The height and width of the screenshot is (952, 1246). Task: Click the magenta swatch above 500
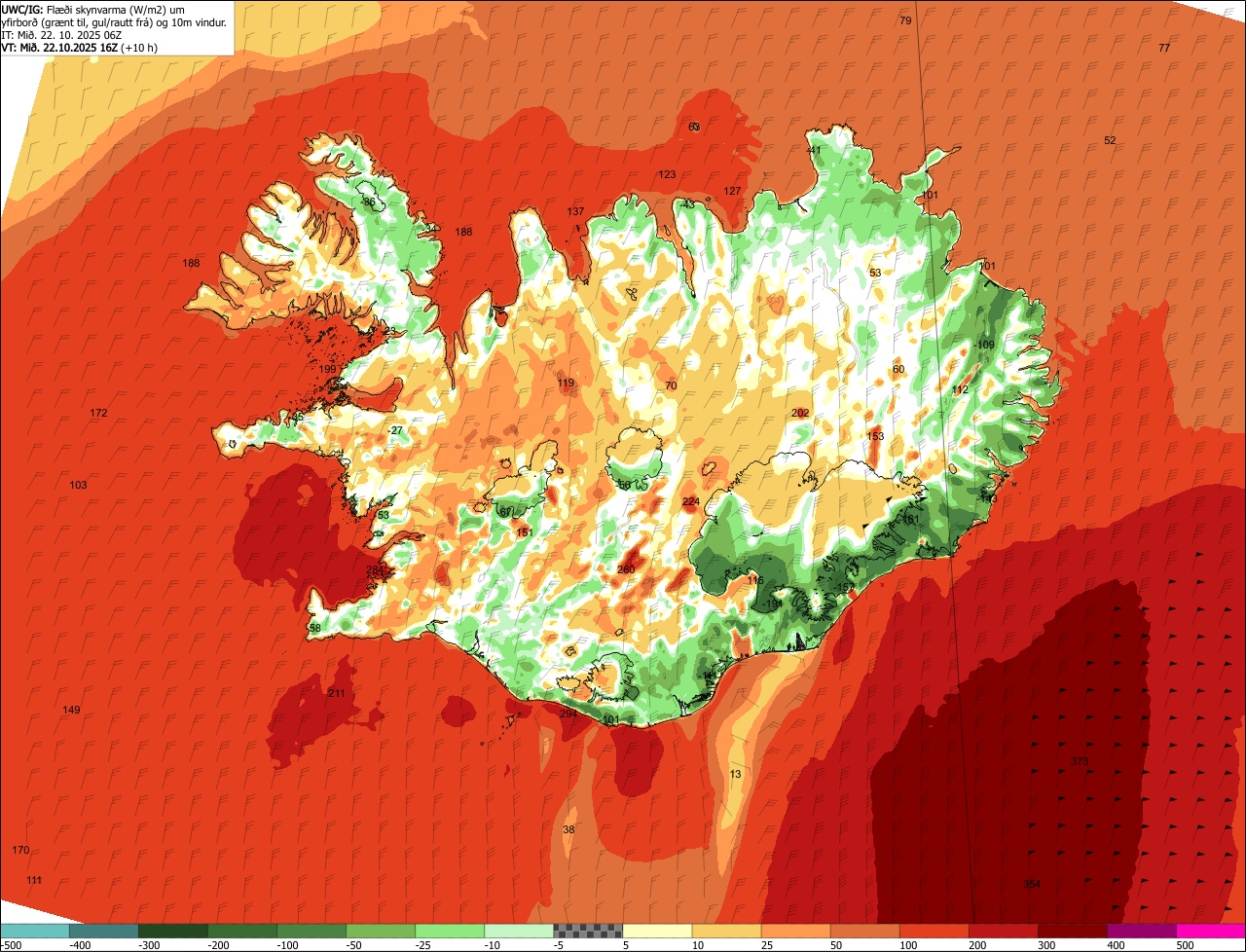(x=1211, y=931)
